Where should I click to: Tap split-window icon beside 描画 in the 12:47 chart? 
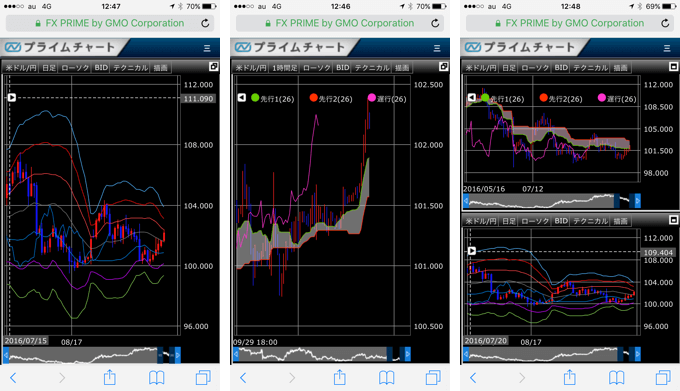(213, 66)
